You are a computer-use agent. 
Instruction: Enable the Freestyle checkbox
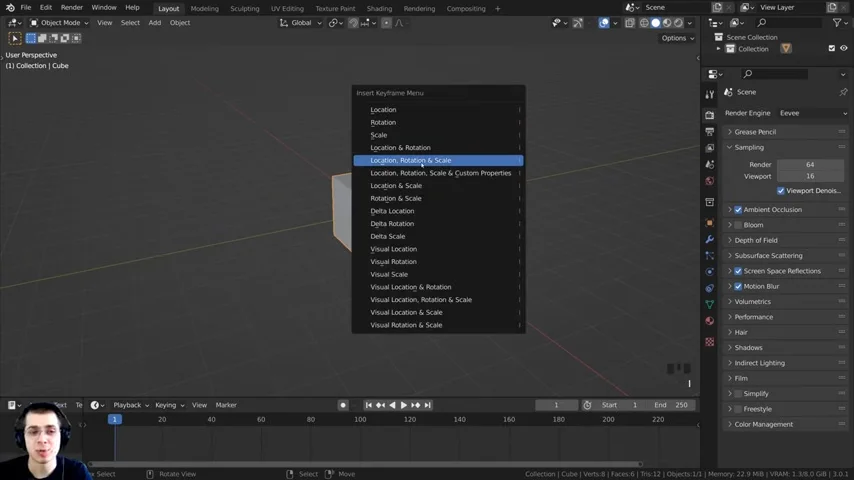tap(738, 409)
